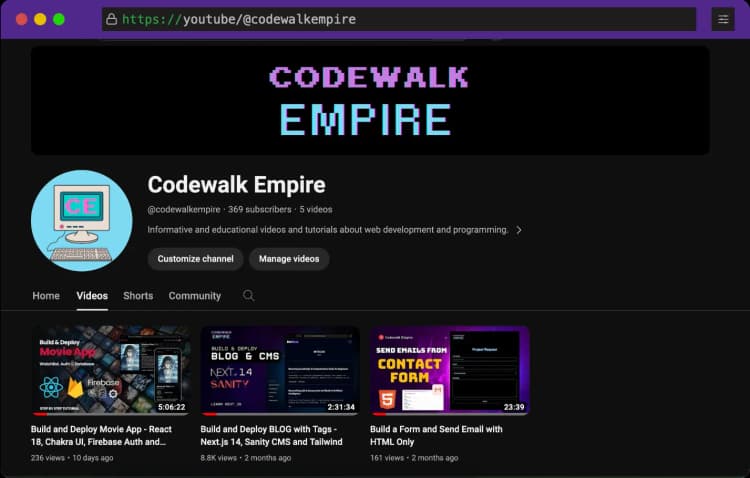Play the Blog & CMS video thumbnail
This screenshot has width=750, height=478.
[280, 370]
